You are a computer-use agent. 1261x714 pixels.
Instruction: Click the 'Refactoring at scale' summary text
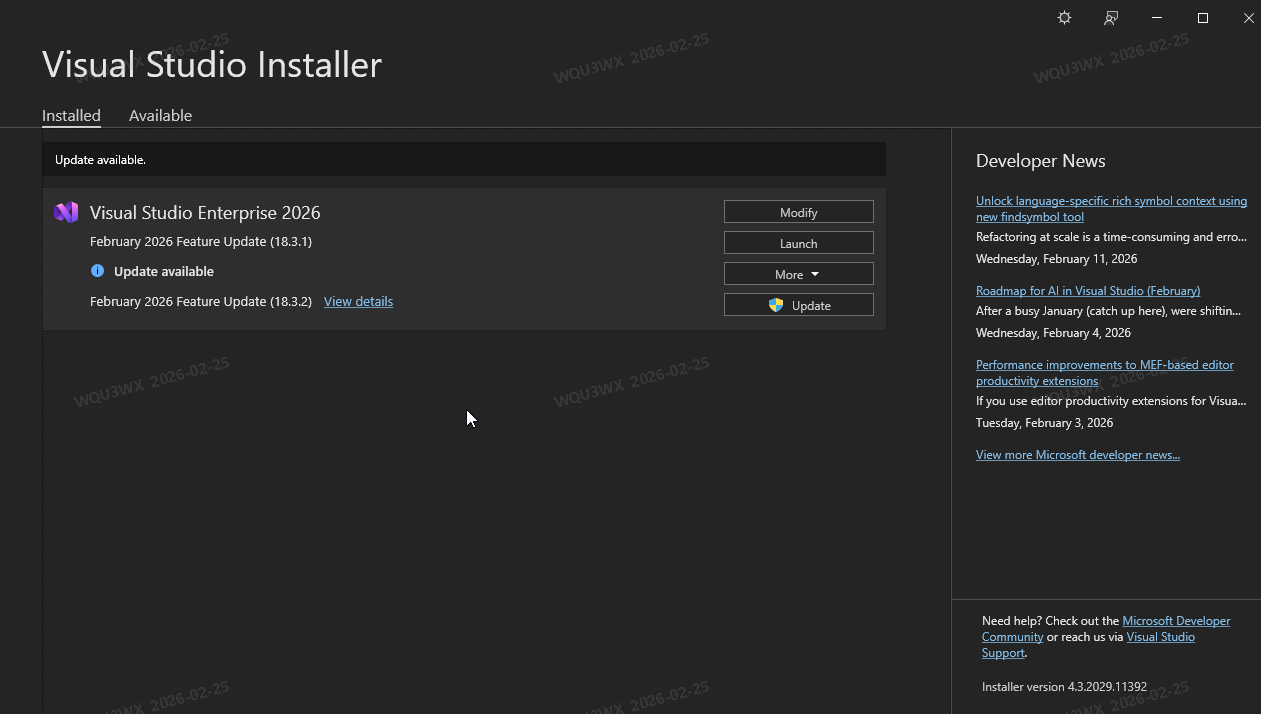(1111, 237)
